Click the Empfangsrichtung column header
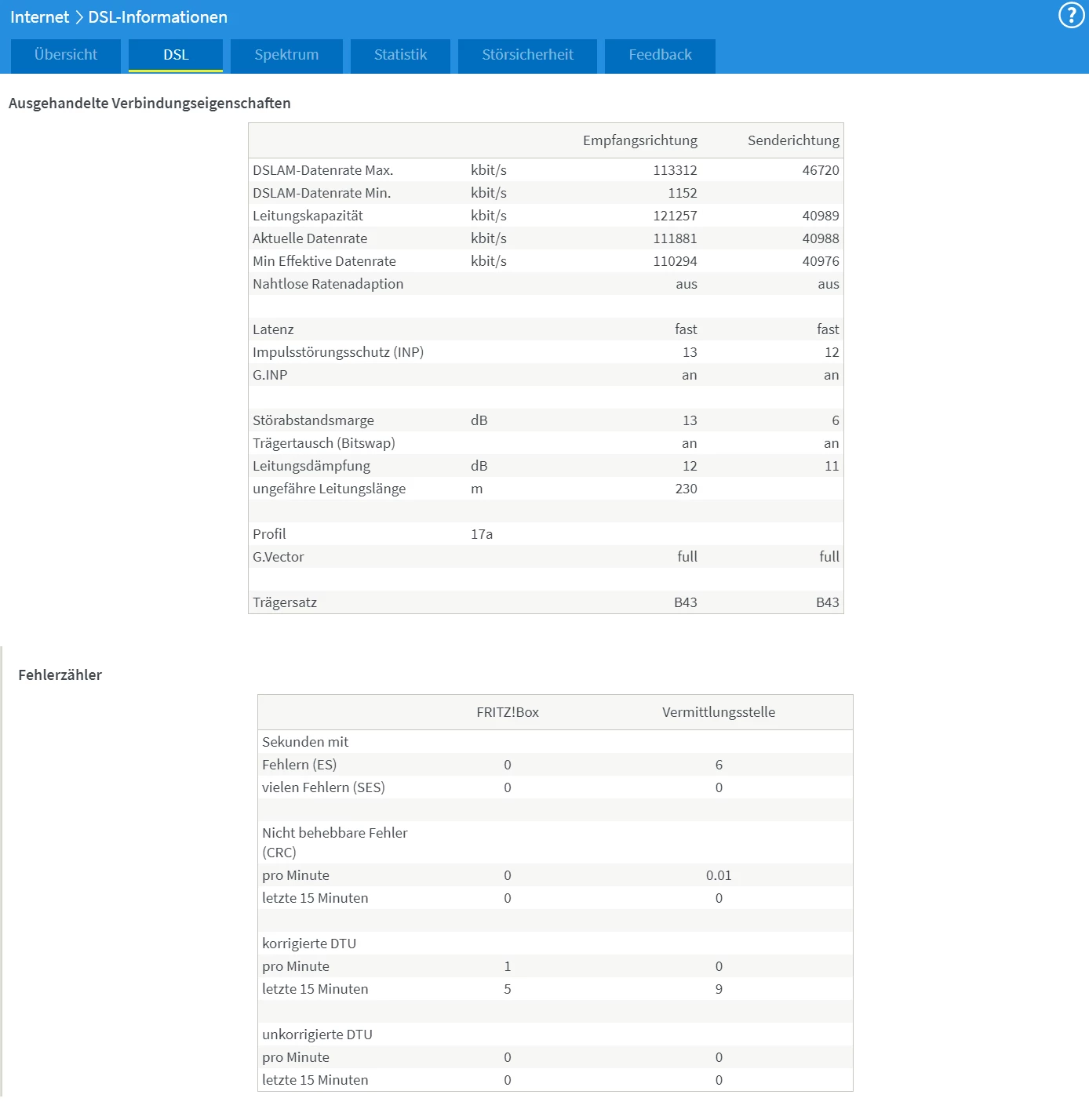Screen dimensions: 1089x1120 point(639,140)
